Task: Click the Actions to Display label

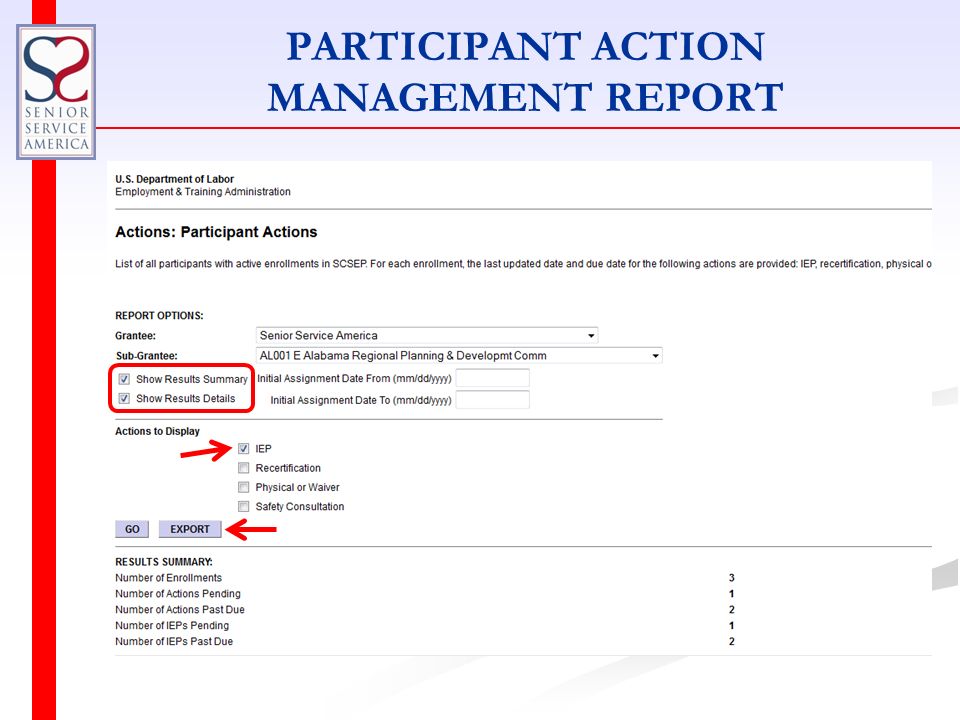Action: pos(157,431)
